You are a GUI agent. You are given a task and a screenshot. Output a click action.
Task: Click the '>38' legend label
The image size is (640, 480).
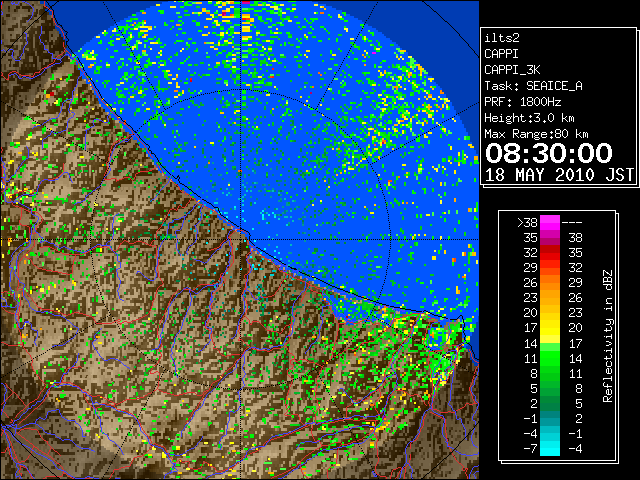click(527, 222)
